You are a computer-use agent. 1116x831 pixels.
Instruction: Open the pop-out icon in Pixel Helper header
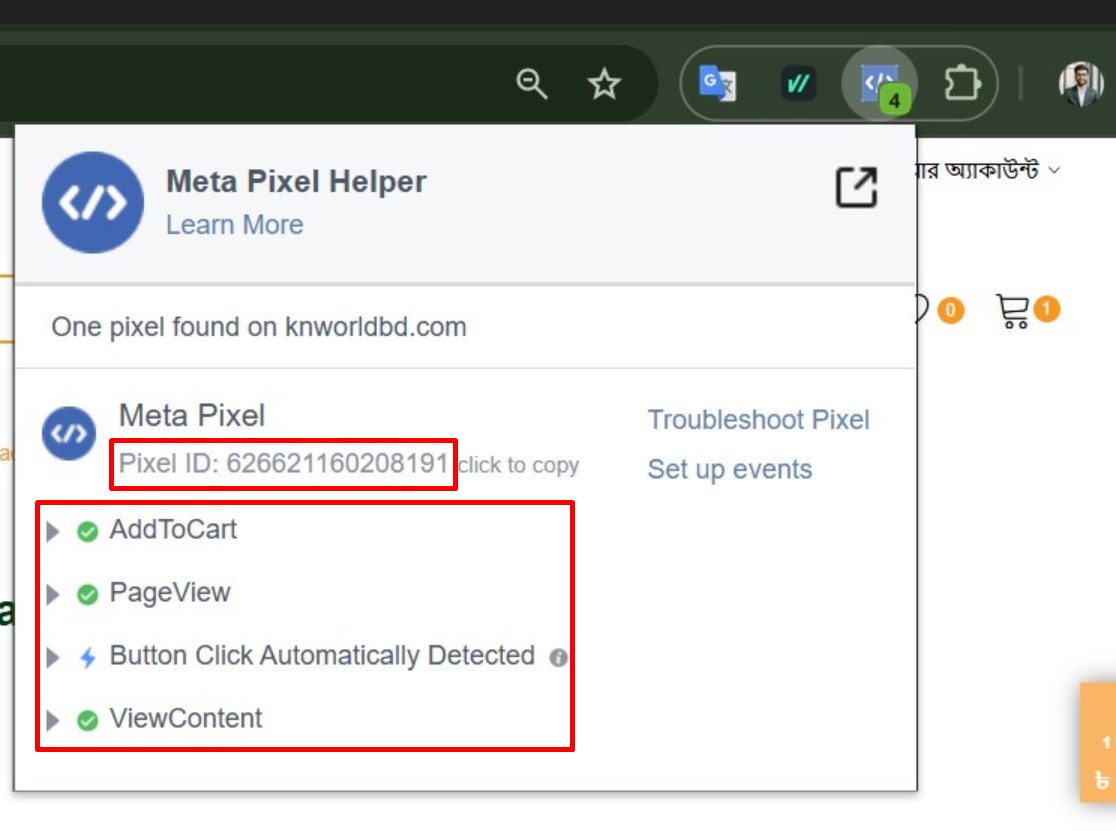point(856,187)
